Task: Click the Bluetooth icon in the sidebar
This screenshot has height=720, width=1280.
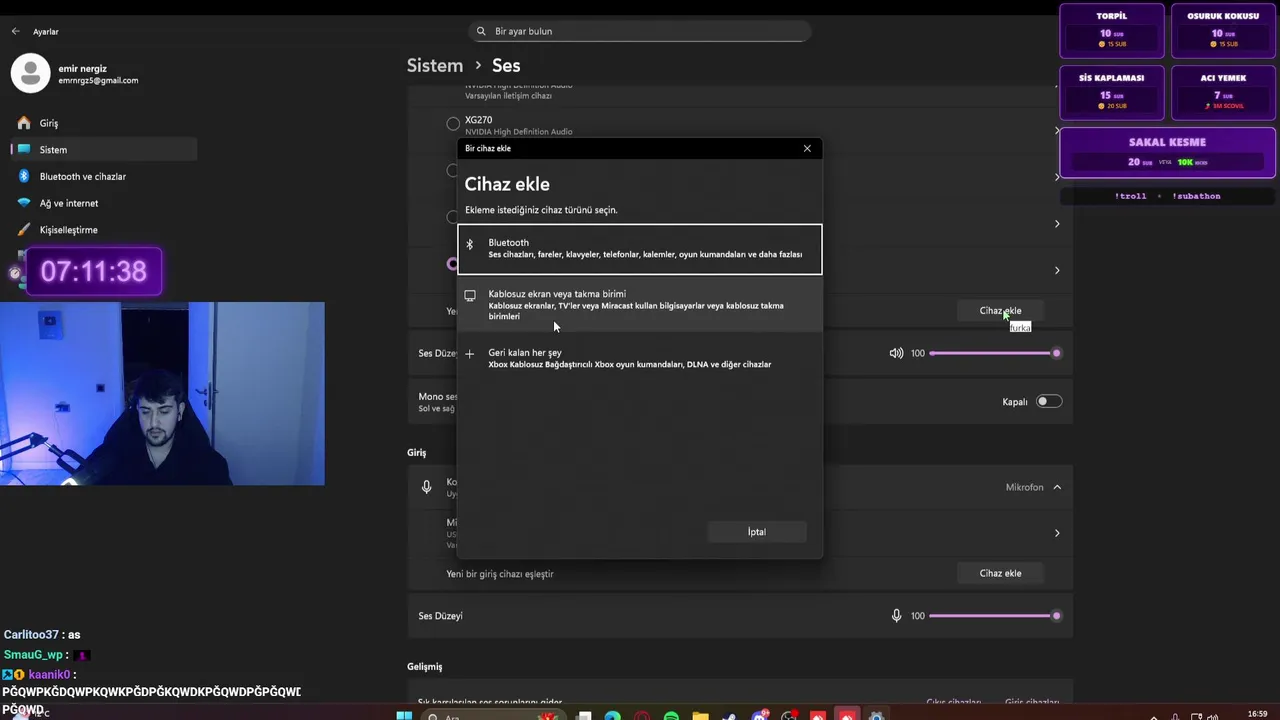Action: click(x=24, y=176)
